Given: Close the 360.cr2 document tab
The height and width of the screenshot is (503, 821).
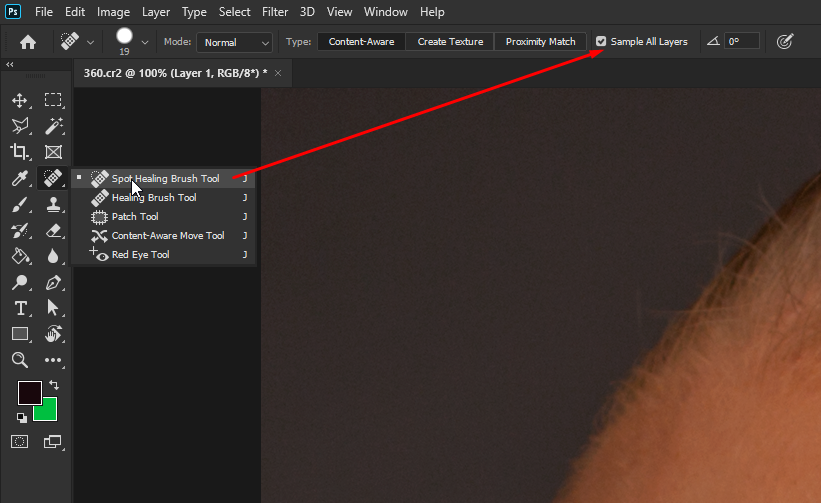Looking at the screenshot, I should tap(278, 73).
